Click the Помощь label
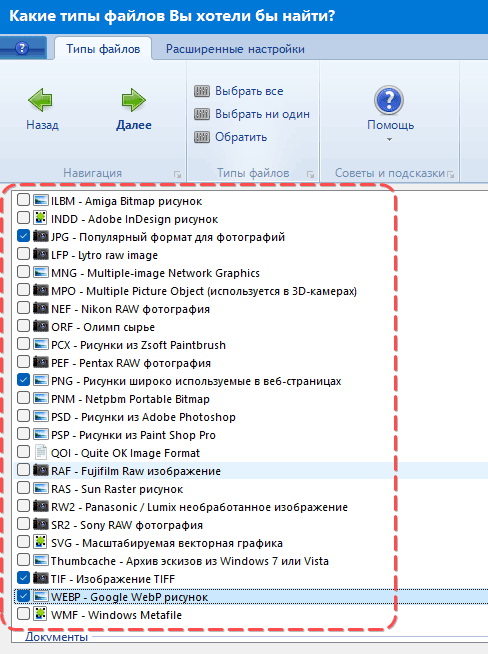Viewport: 488px width, 654px height. coord(390,125)
